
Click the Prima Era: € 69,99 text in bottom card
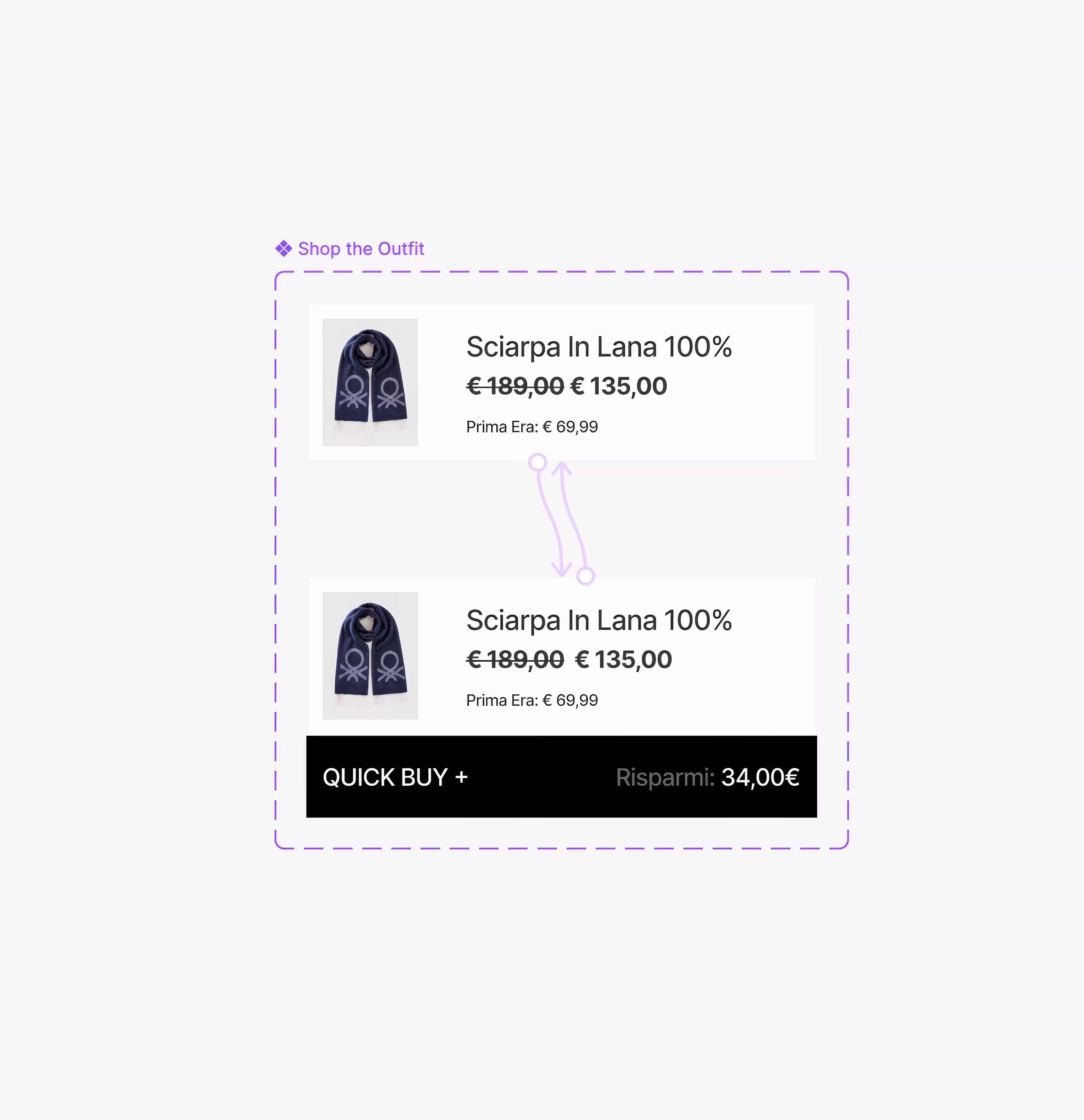click(x=532, y=700)
